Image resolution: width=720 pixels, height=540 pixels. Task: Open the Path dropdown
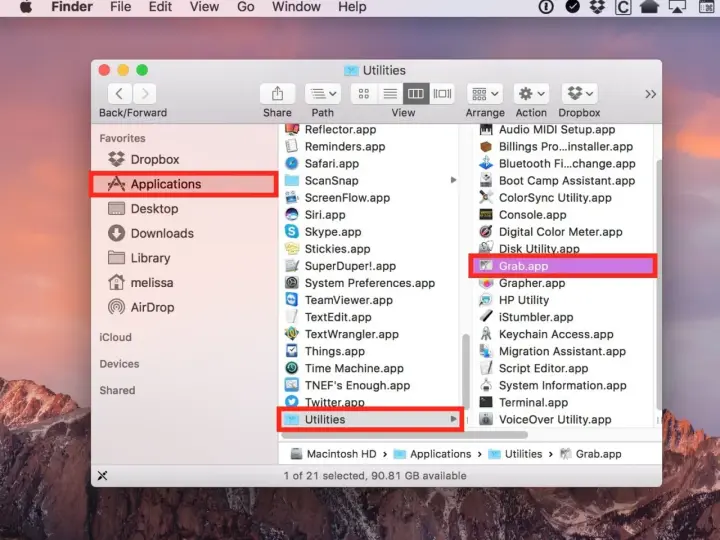[x=322, y=94]
